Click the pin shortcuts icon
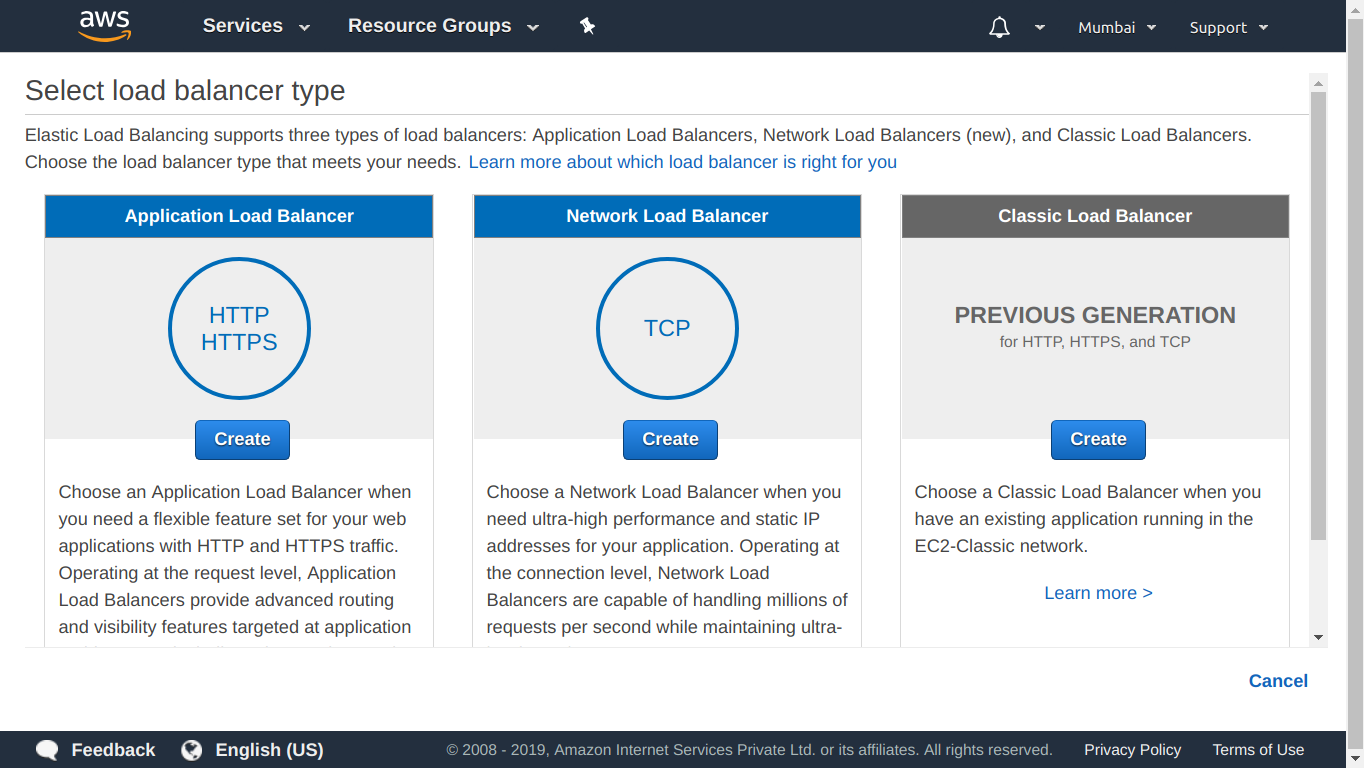 (x=588, y=26)
